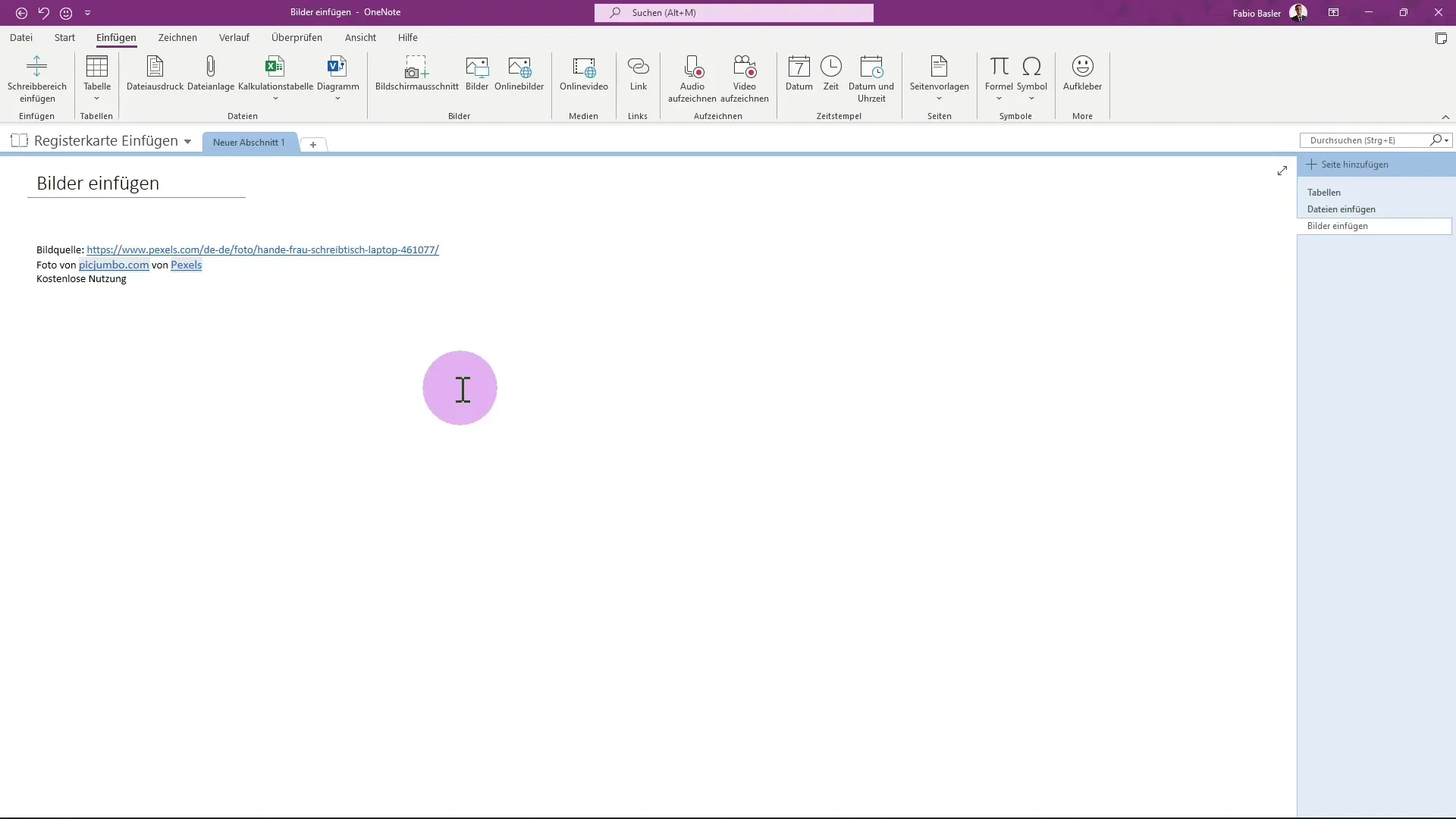Start Audio aufzeichnen
Viewport: 1456px width, 819px height.
coord(692,78)
